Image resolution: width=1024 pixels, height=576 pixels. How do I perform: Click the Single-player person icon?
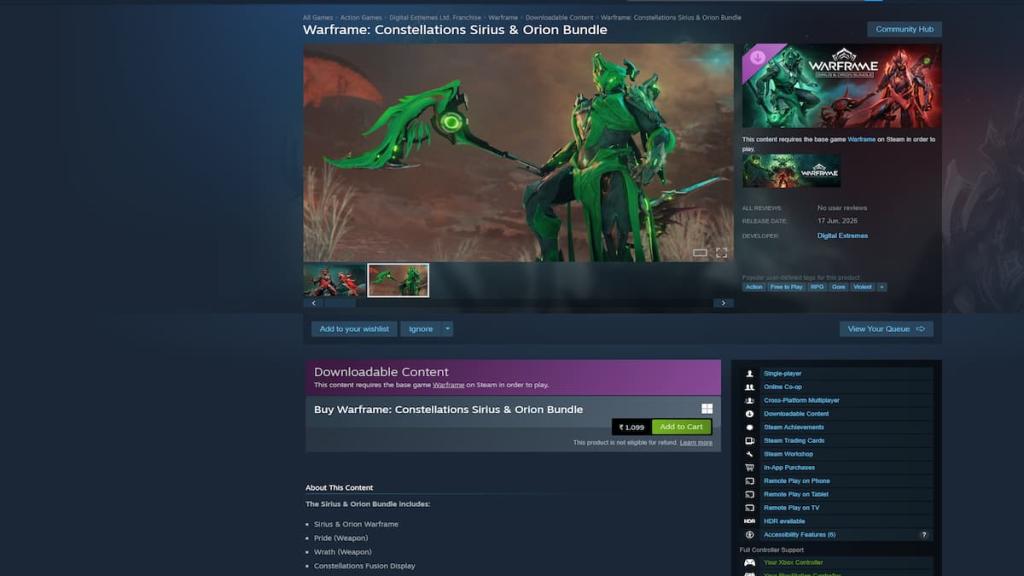[x=749, y=374]
